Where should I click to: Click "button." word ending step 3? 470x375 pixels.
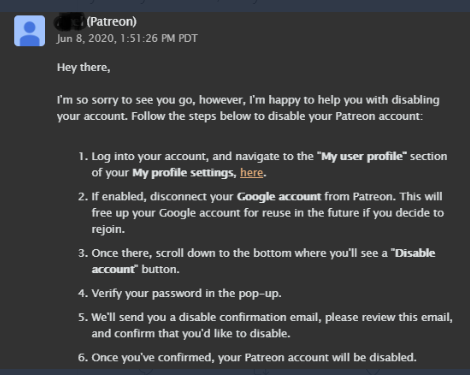click(x=160, y=269)
